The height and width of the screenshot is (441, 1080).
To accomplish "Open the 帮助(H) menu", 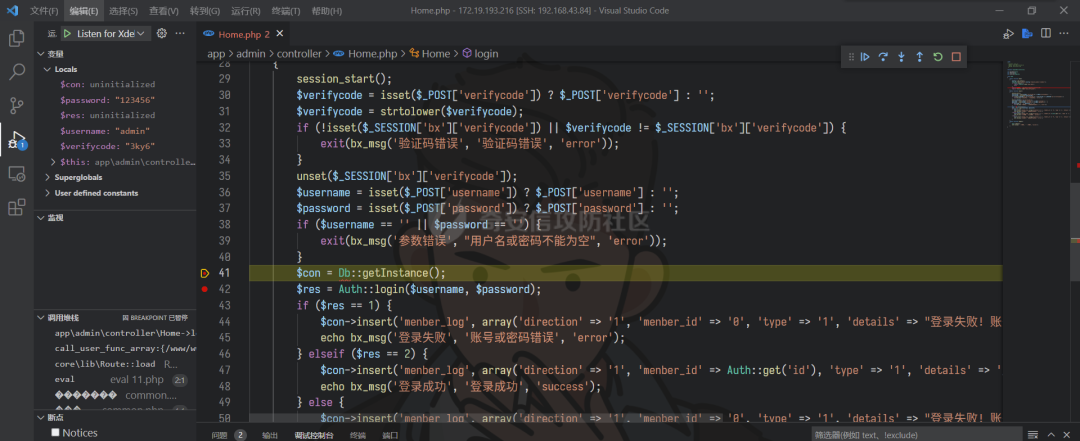I will [326, 11].
